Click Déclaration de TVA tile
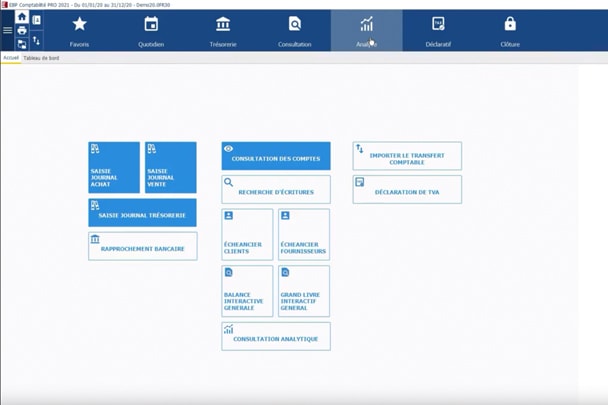The image size is (608, 405). coord(407,189)
